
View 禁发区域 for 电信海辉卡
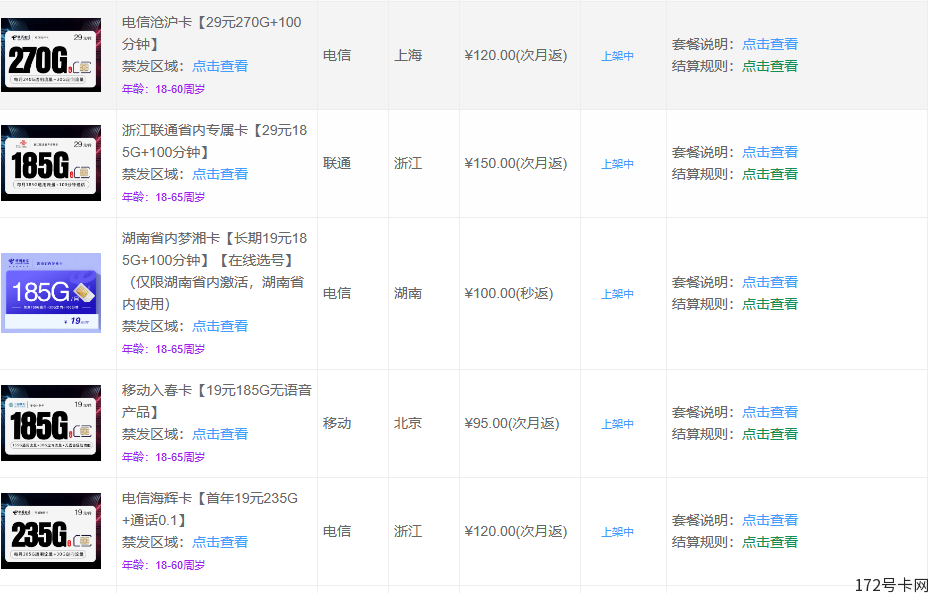220,542
